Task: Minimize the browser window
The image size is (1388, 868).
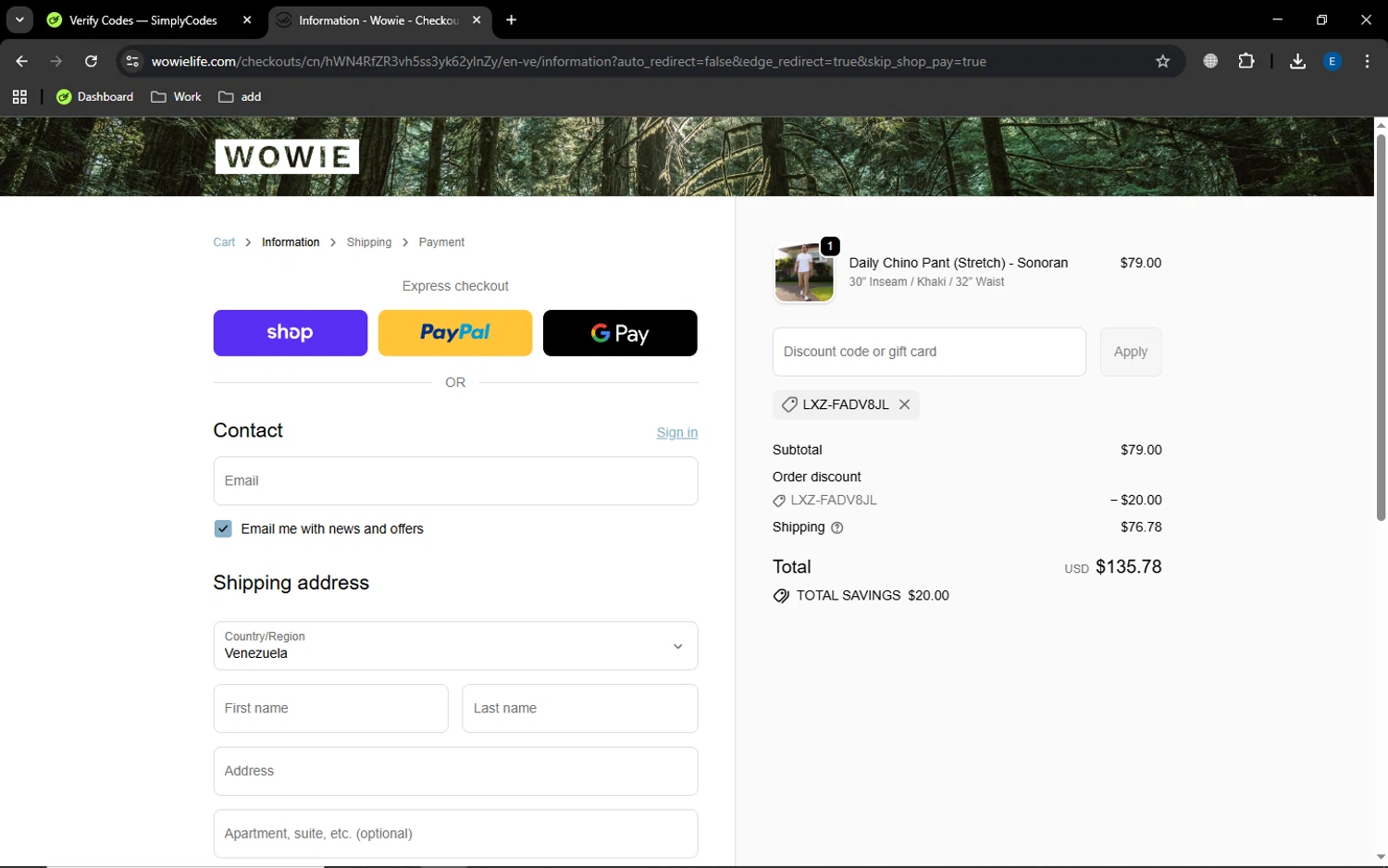Action: click(x=1277, y=19)
